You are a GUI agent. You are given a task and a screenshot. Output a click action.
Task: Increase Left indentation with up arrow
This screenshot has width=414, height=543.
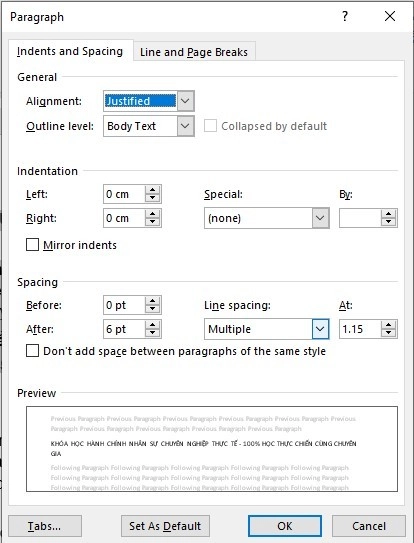(152, 190)
